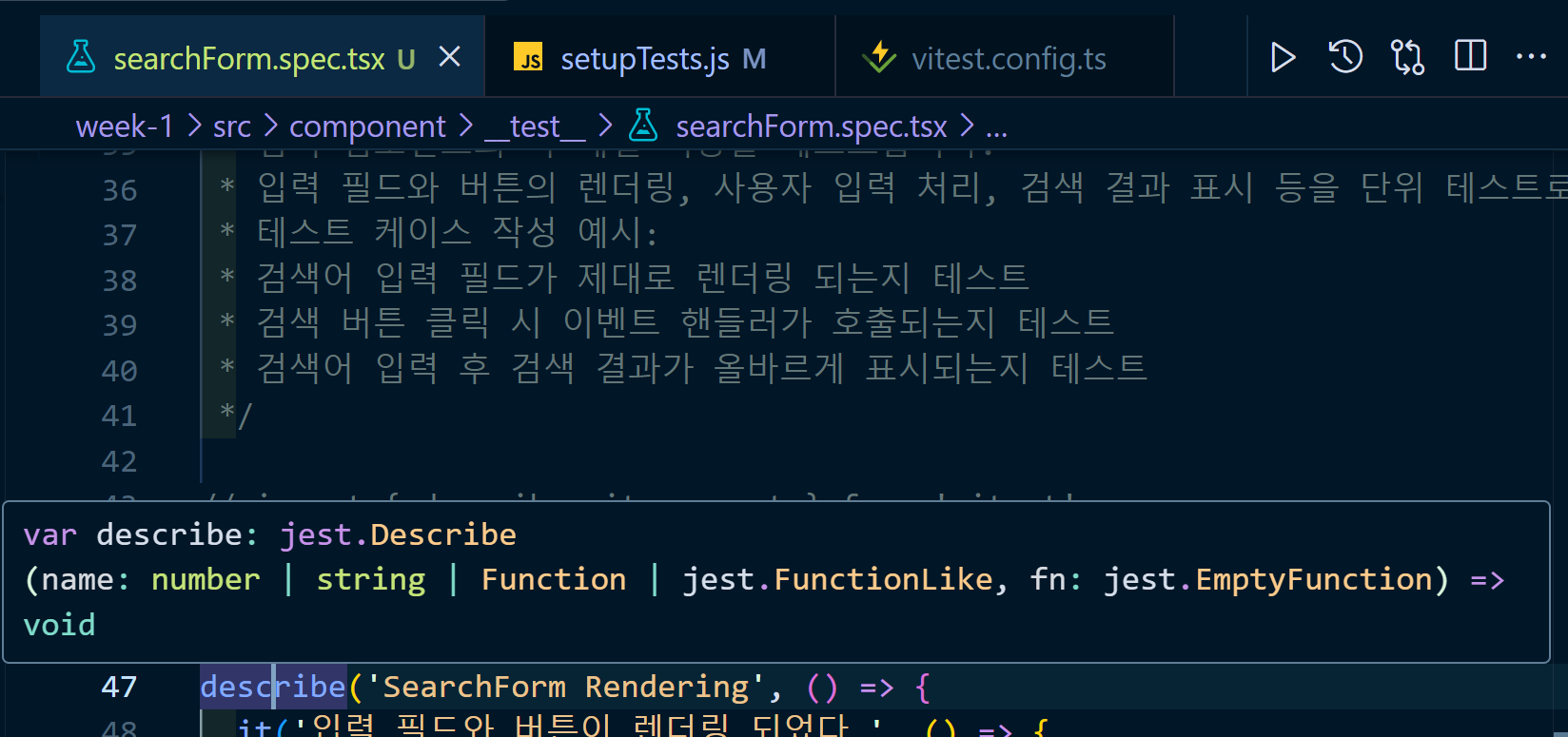Click the breadcrumb ellipsis symbol item

[996, 127]
